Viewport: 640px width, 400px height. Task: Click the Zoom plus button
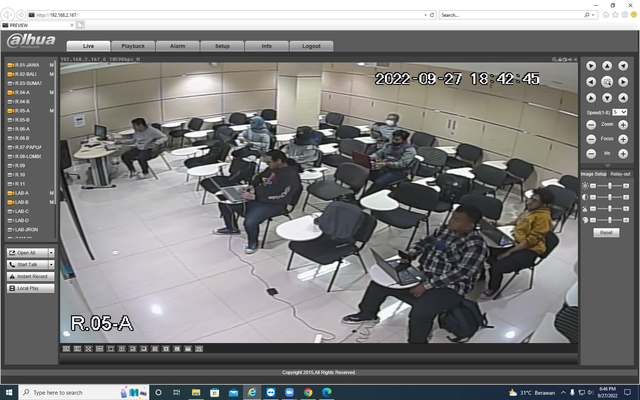(623, 125)
